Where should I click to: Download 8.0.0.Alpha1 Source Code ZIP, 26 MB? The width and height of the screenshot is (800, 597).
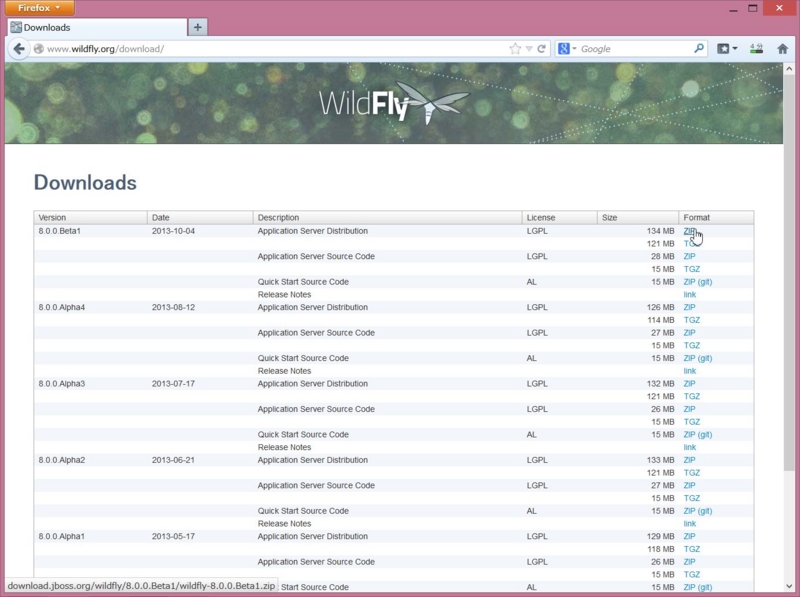click(689, 562)
